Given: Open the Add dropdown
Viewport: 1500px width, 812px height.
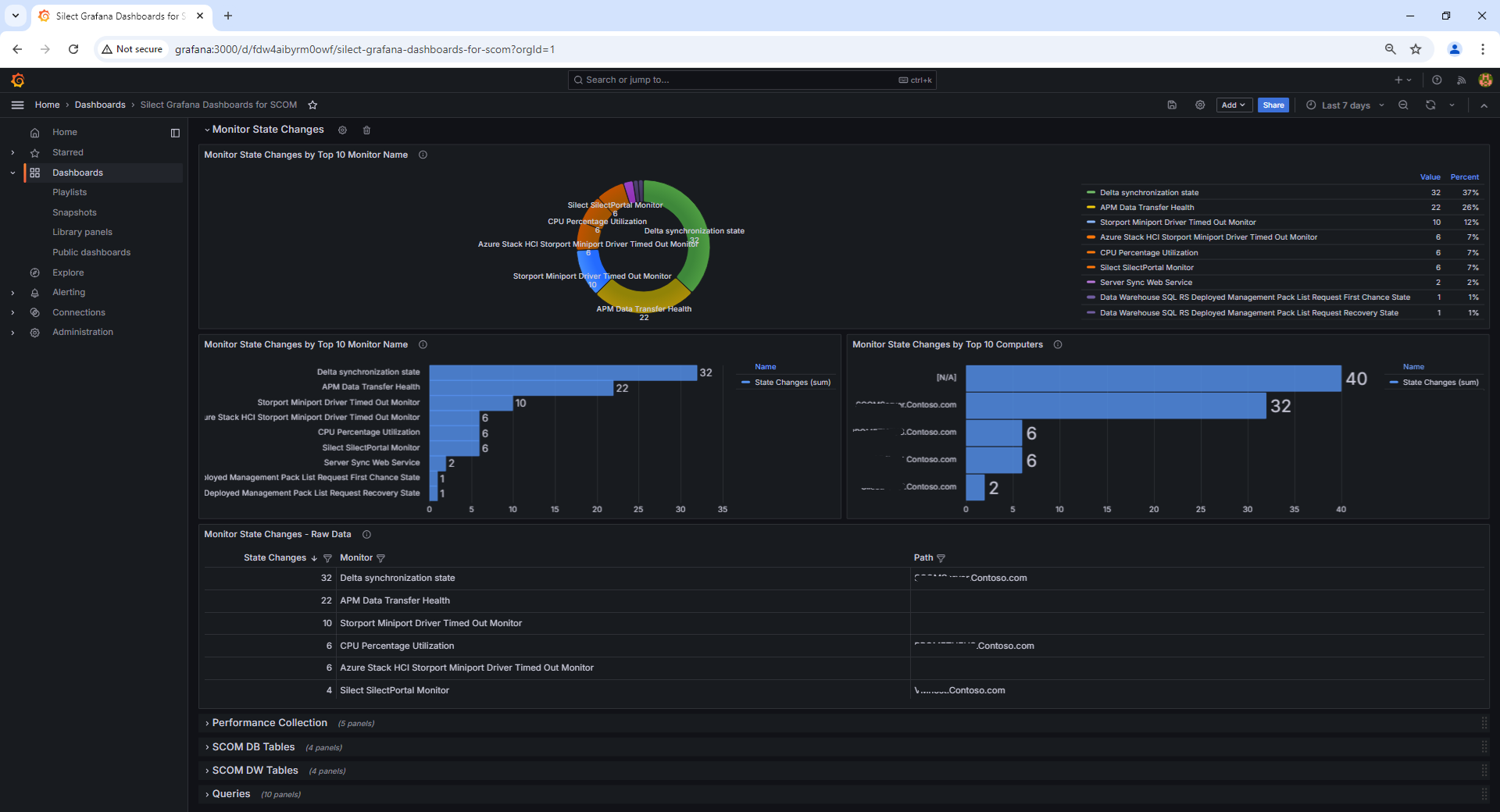Looking at the screenshot, I should [x=1234, y=105].
